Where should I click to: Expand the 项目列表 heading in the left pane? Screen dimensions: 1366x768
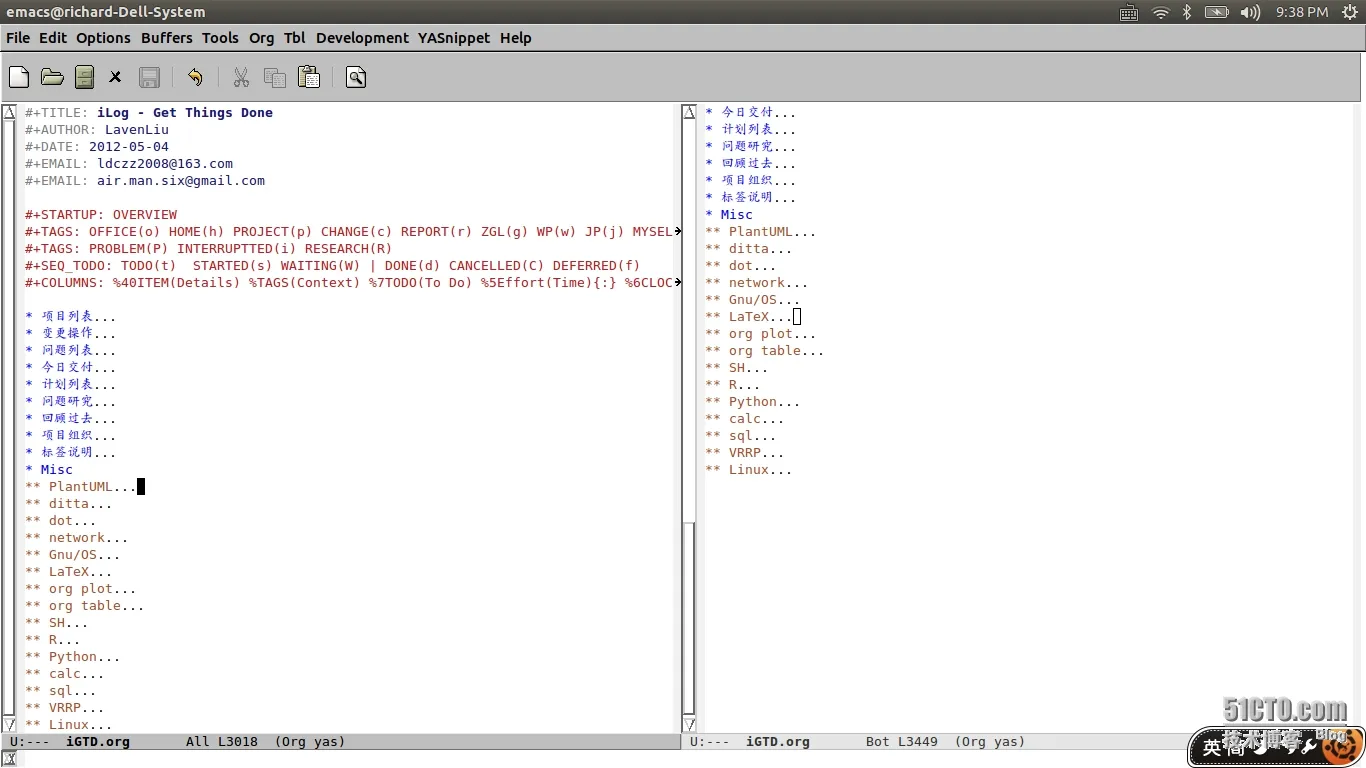coord(71,316)
